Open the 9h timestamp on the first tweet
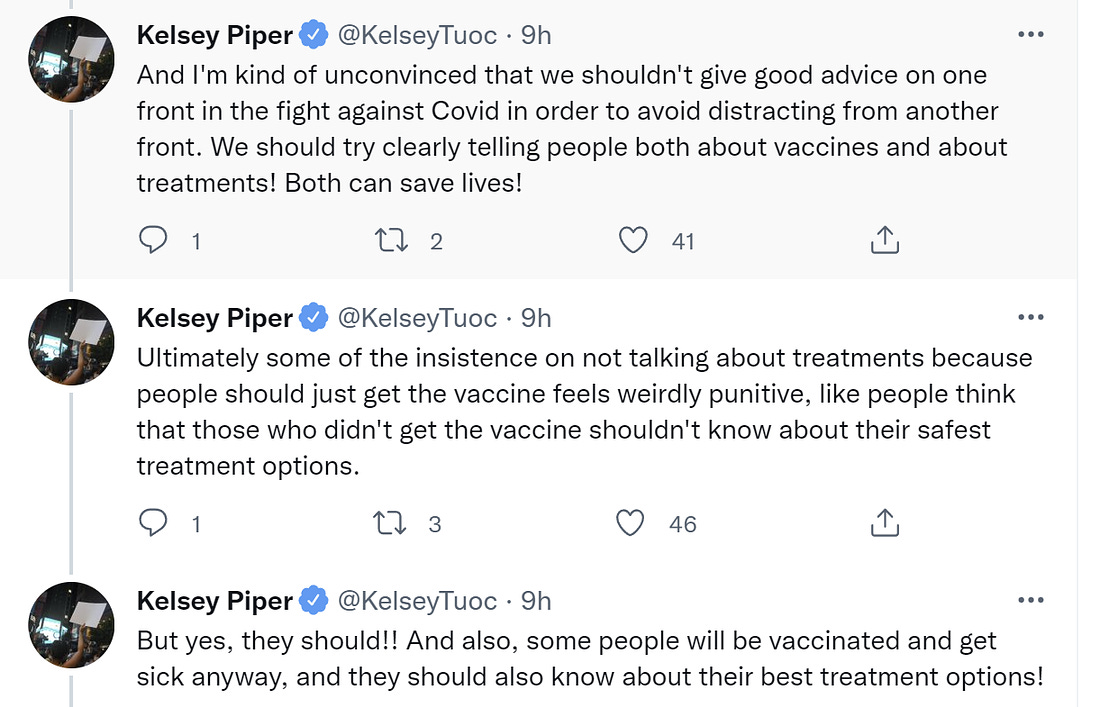Viewport: 1100px width, 707px height. (536, 35)
